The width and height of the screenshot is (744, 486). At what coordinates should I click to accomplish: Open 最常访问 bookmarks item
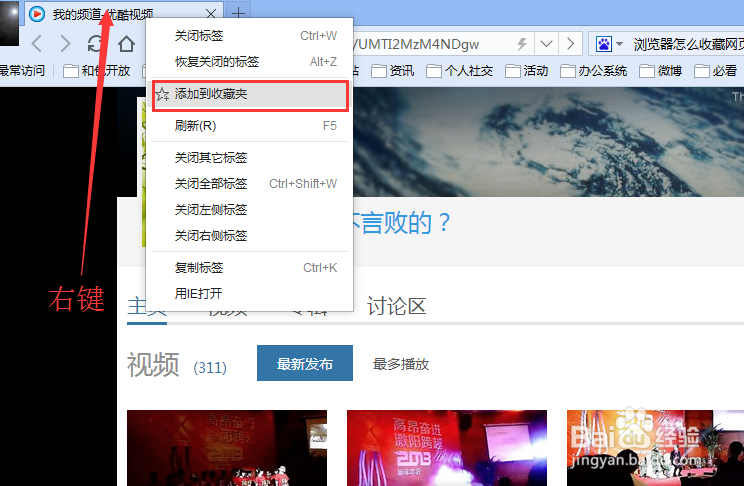[22, 71]
